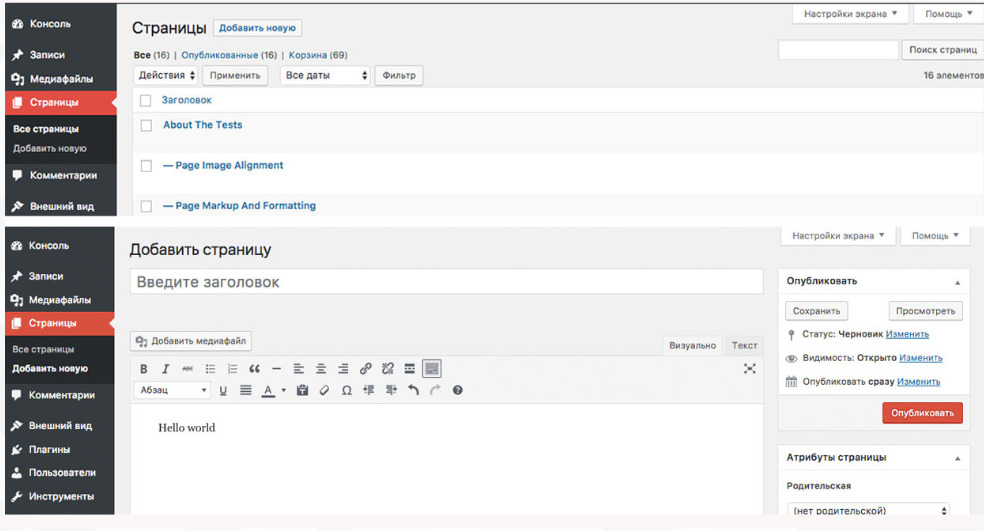Collapse the Атрибуты страницы box
The image size is (984, 531).
(x=958, y=458)
